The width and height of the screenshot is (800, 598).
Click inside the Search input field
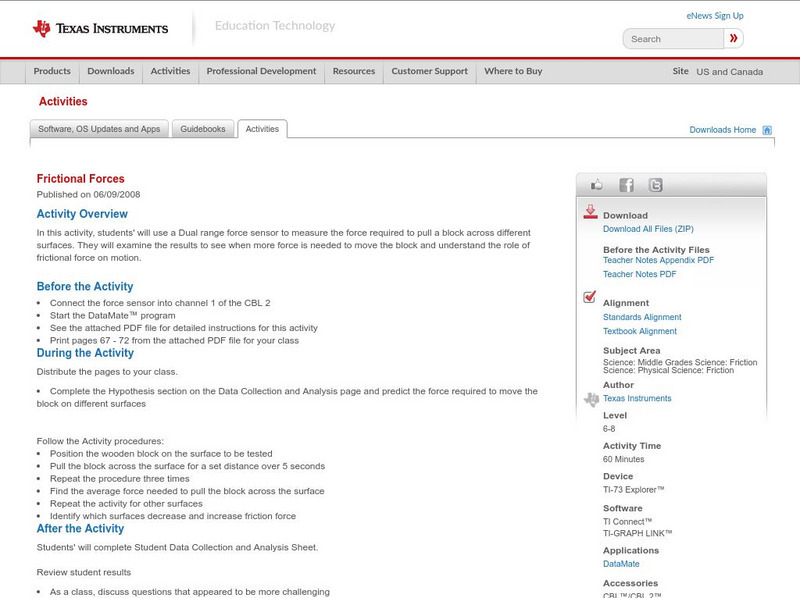672,38
